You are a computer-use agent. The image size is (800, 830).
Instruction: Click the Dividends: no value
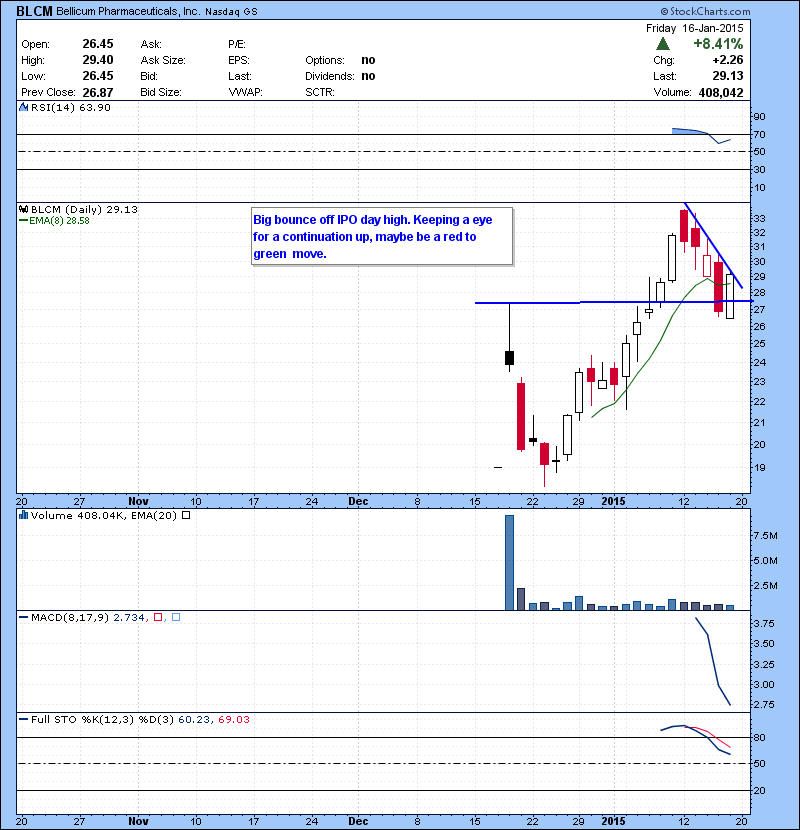coord(368,76)
